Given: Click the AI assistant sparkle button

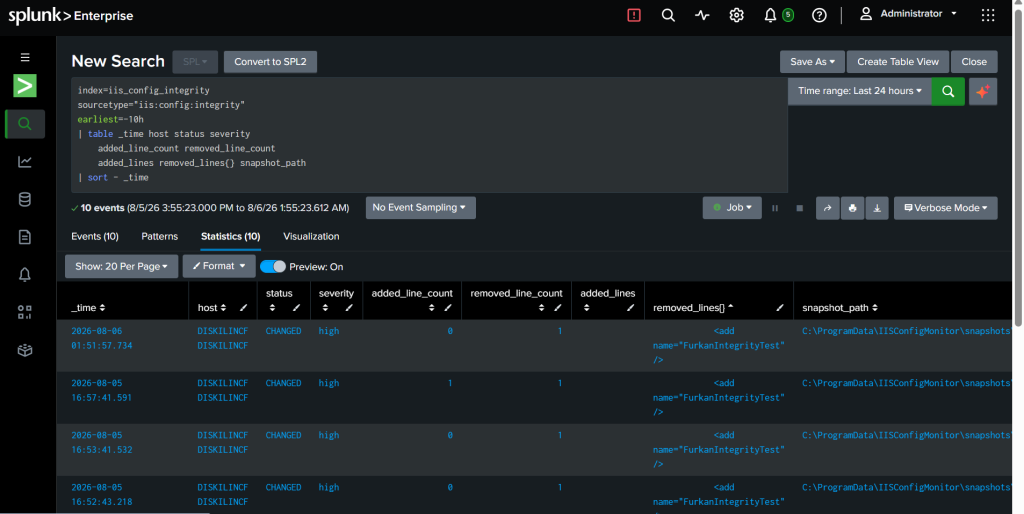Looking at the screenshot, I should 983,91.
